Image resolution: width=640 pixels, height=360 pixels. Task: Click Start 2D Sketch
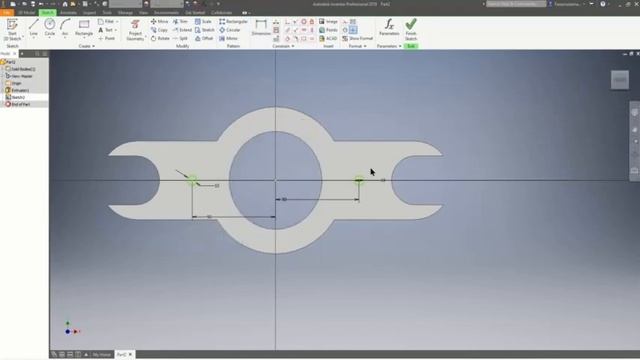point(12,29)
